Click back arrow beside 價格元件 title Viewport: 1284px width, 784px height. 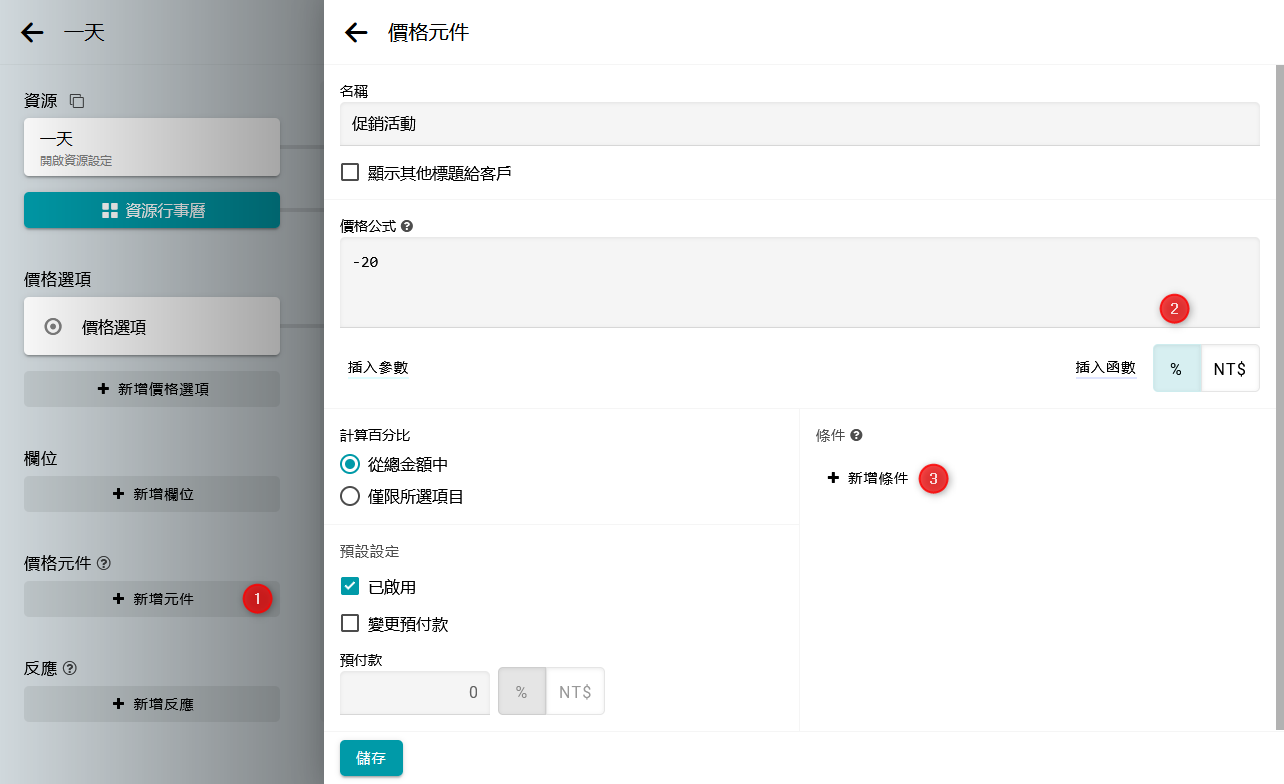pos(356,33)
